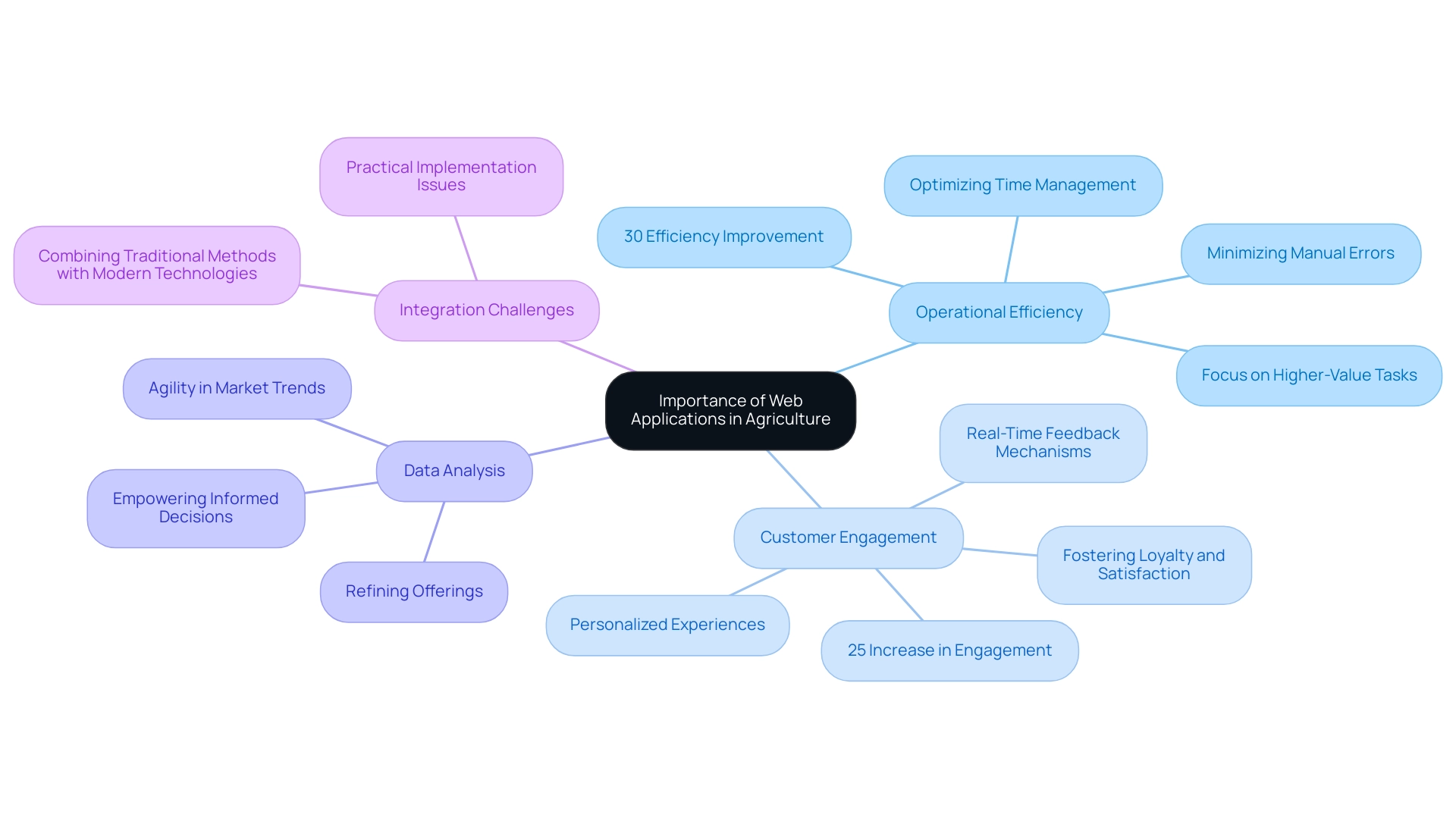The height and width of the screenshot is (821, 1456).
Task: Select the Personalized Experiences node
Action: pos(651,623)
